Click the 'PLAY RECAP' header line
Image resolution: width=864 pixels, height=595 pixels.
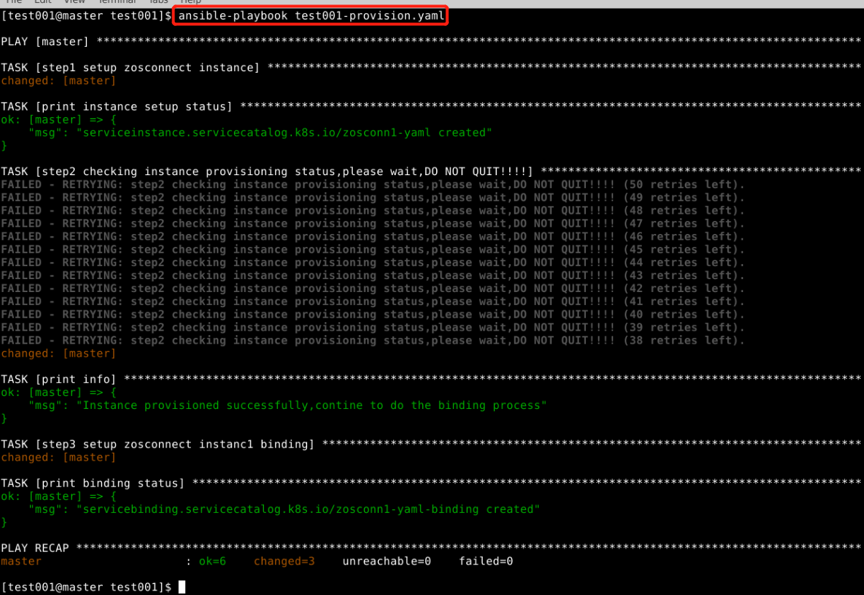(431, 548)
